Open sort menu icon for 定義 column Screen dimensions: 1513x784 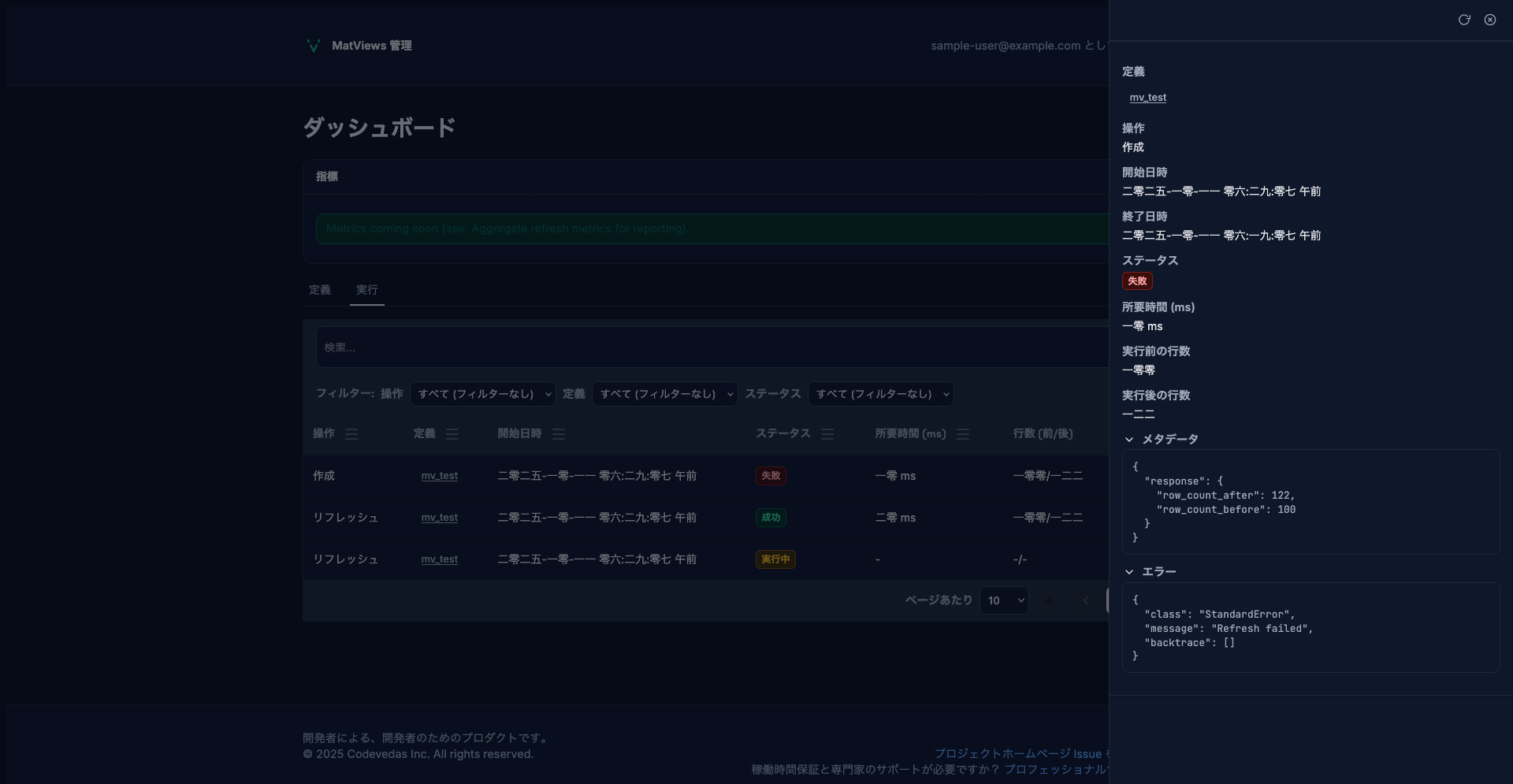(452, 434)
